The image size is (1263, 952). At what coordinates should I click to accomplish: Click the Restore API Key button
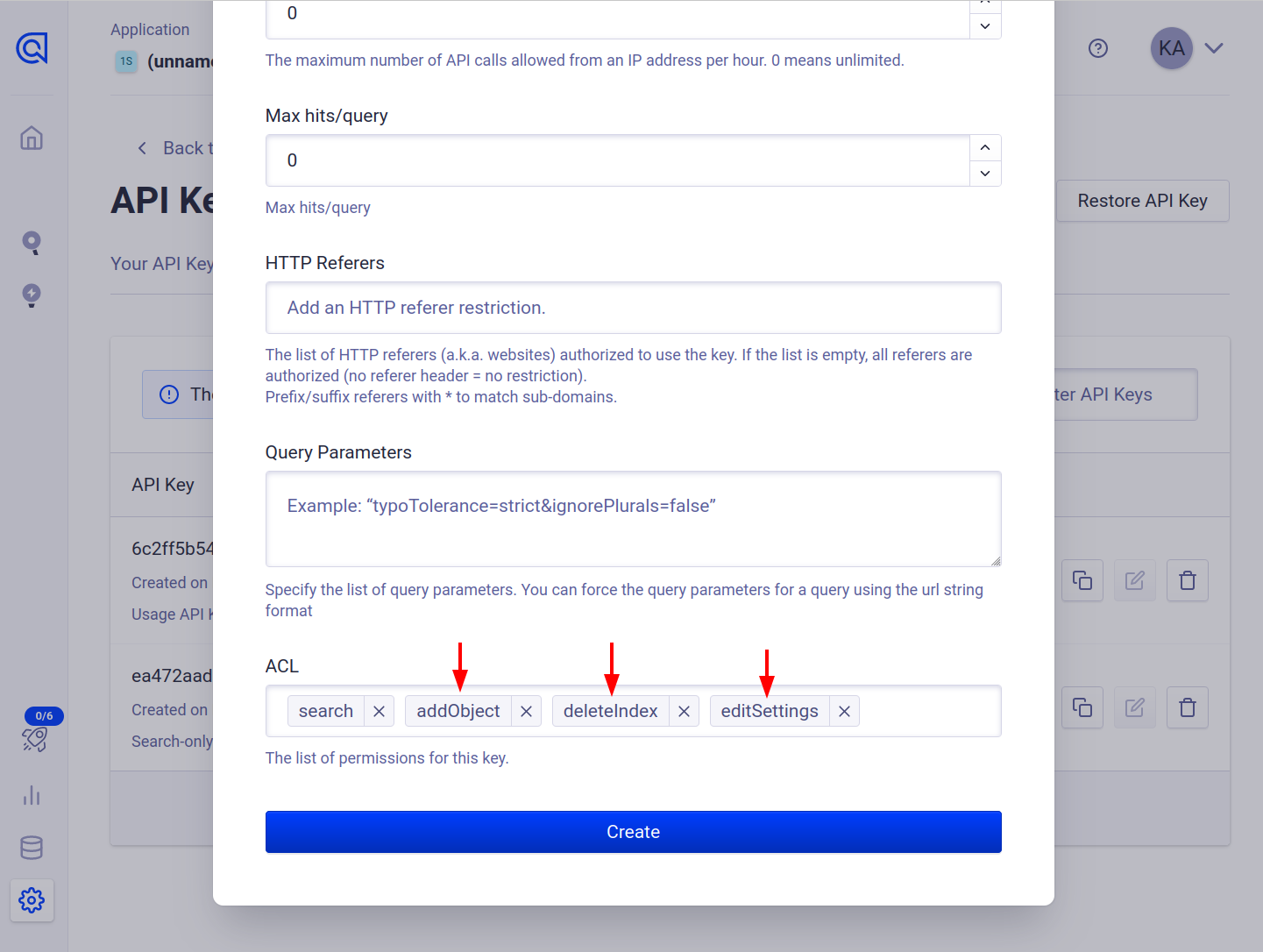click(x=1142, y=201)
